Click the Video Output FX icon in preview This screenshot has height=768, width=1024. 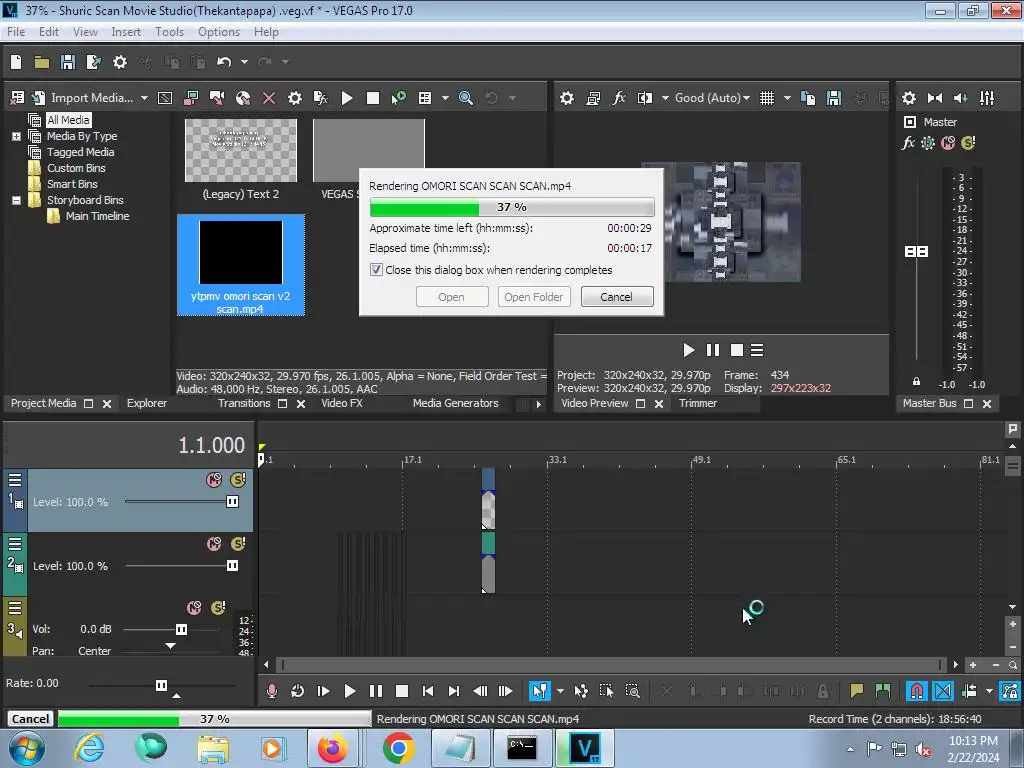pyautogui.click(x=618, y=98)
